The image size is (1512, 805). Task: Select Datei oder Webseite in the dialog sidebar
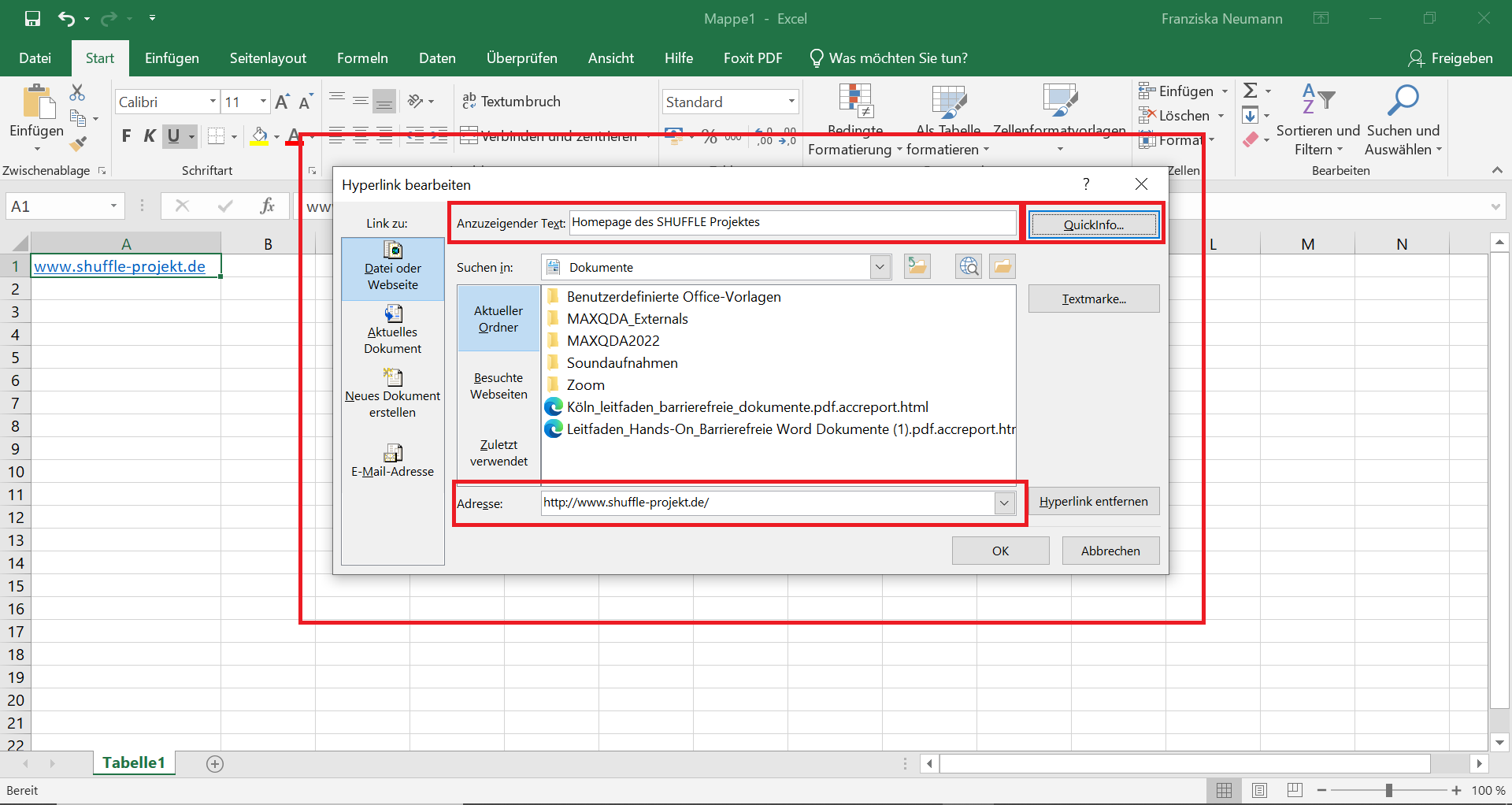(392, 268)
